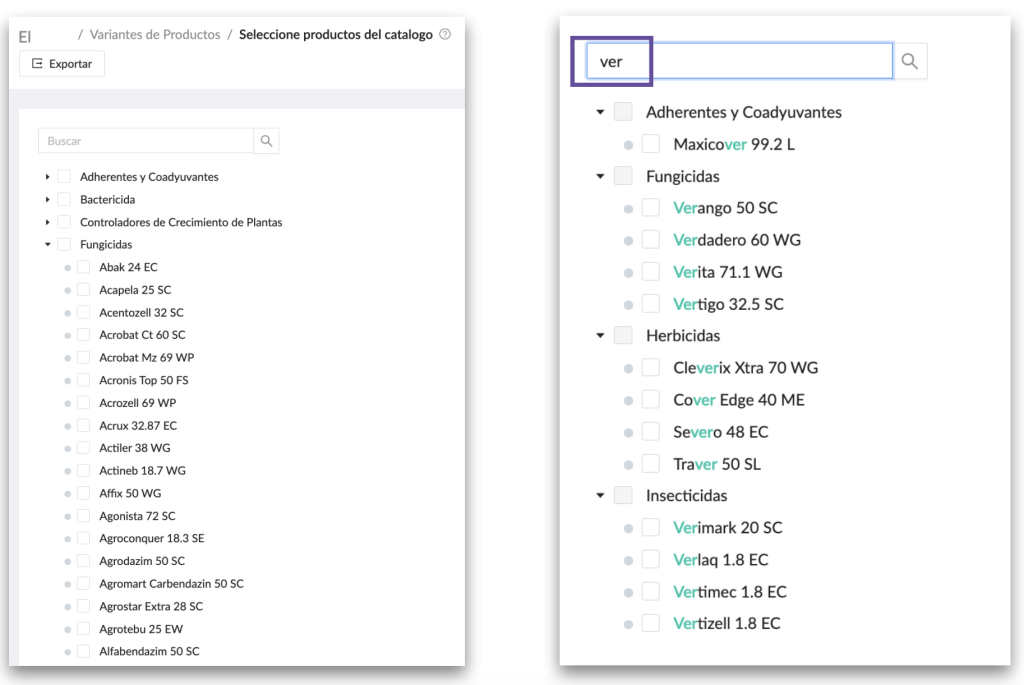Click the Verdadero 60 WG result
The width and height of the screenshot is (1024, 685).
pos(737,240)
